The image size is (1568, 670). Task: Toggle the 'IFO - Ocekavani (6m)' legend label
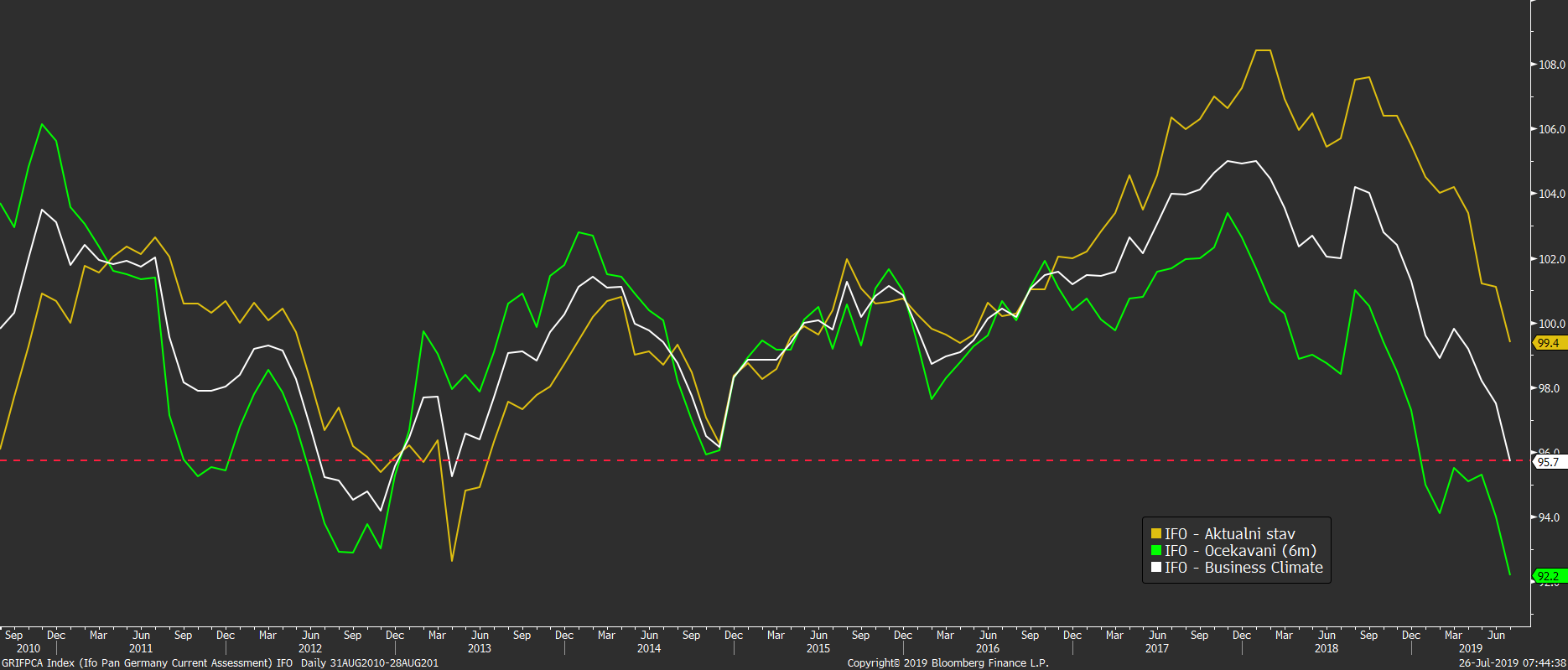[1240, 551]
